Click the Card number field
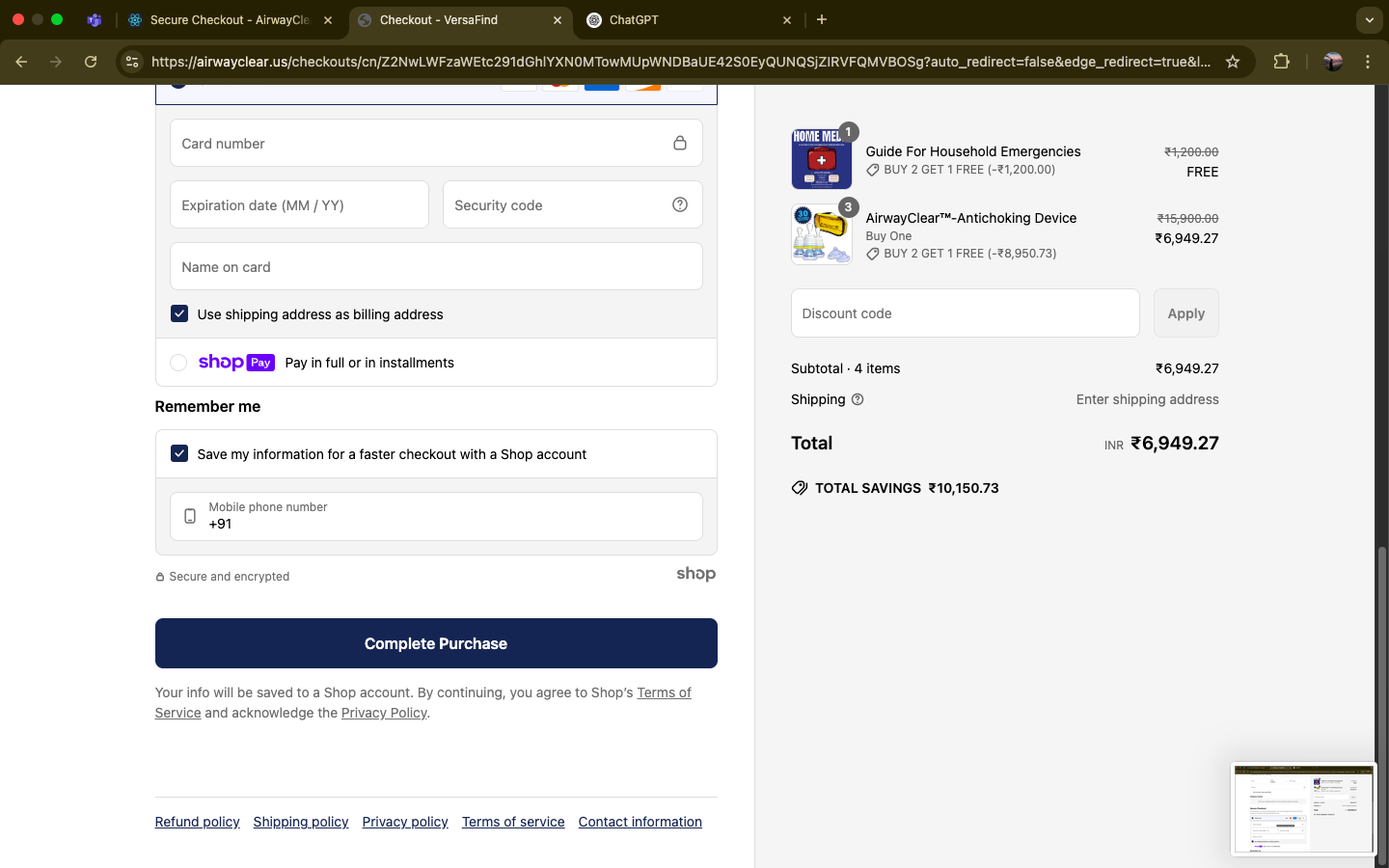The image size is (1389, 868). pyautogui.click(x=420, y=144)
